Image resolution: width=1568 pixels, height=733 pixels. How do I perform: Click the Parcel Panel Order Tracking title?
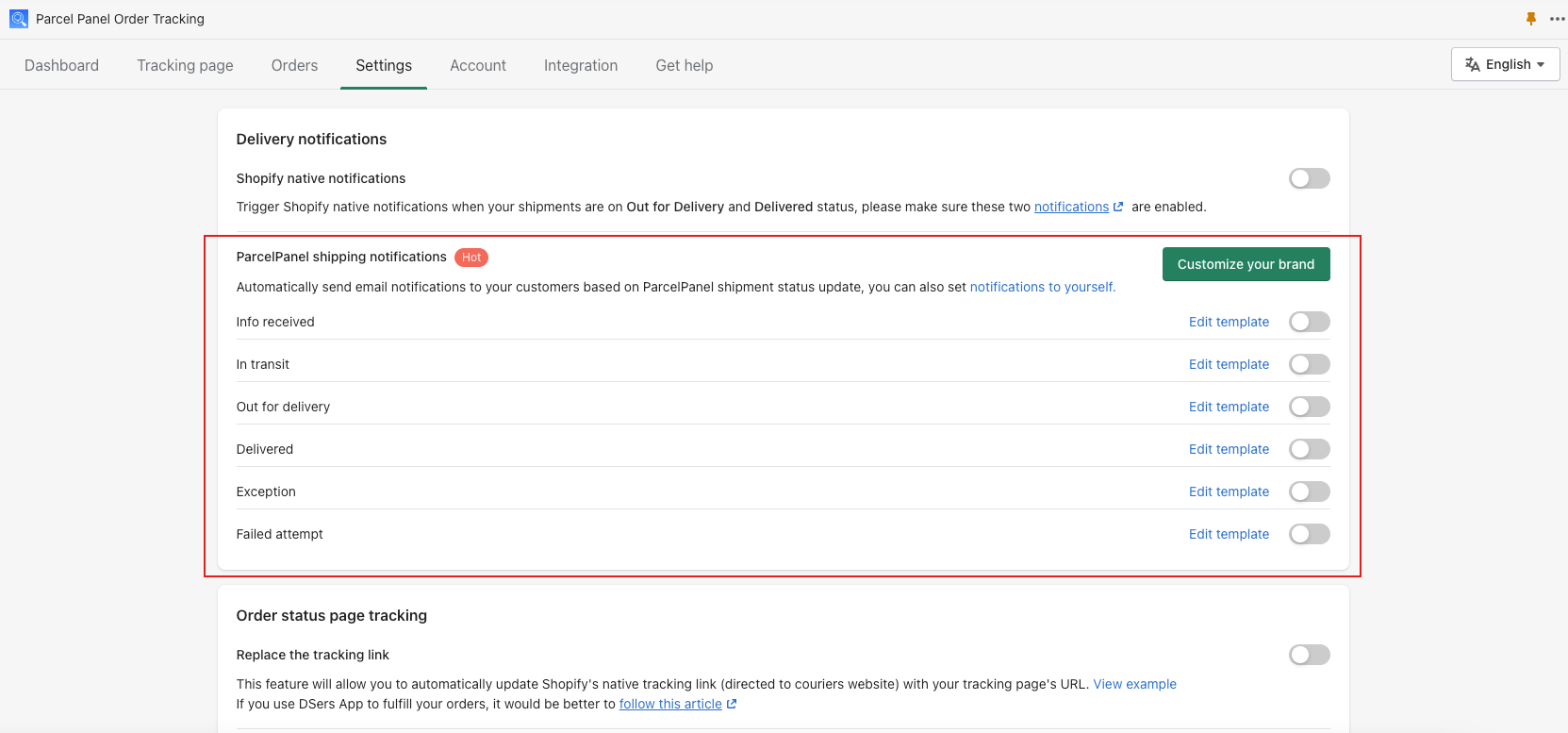click(120, 19)
